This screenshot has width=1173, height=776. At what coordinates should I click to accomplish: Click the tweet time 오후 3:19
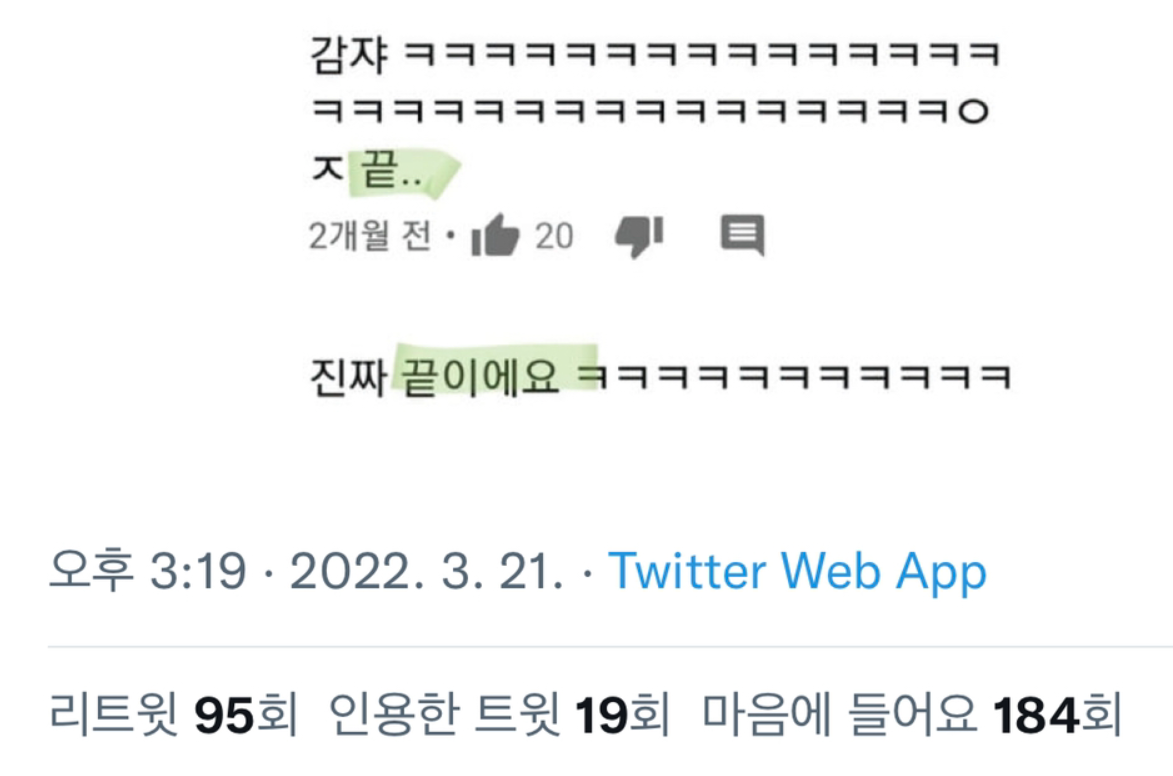tap(147, 571)
